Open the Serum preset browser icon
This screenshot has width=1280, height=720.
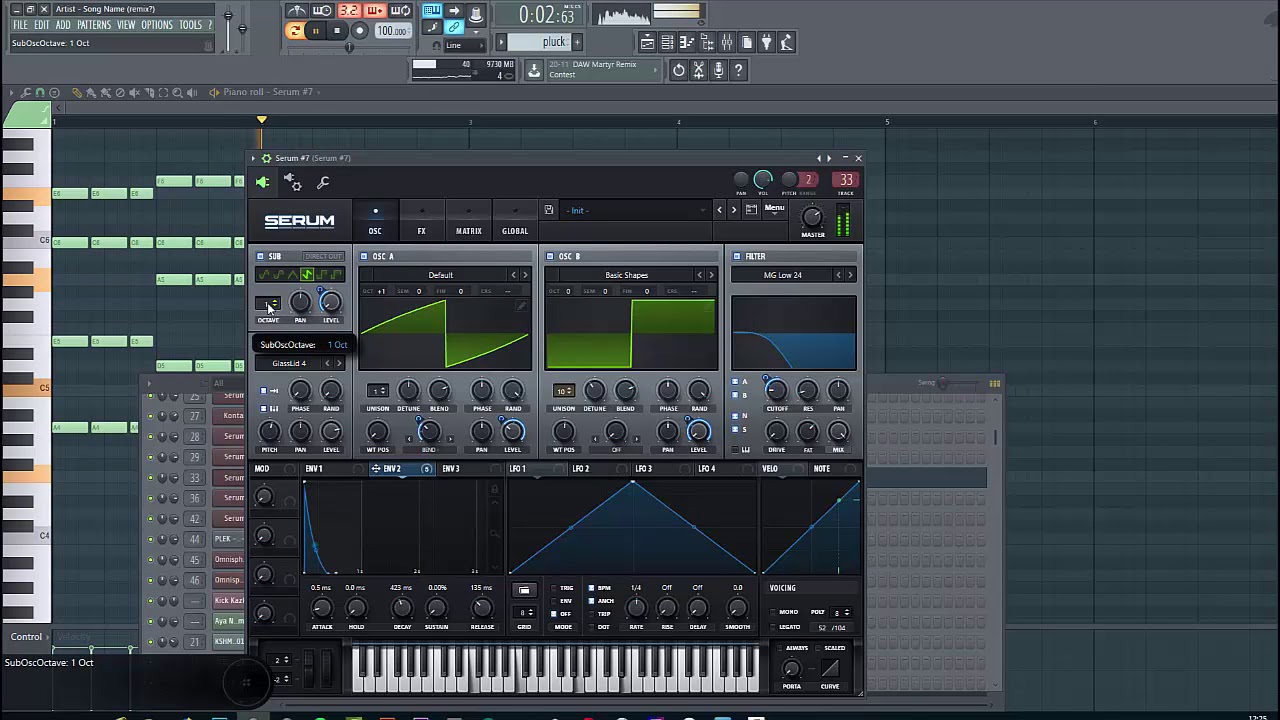(x=751, y=210)
